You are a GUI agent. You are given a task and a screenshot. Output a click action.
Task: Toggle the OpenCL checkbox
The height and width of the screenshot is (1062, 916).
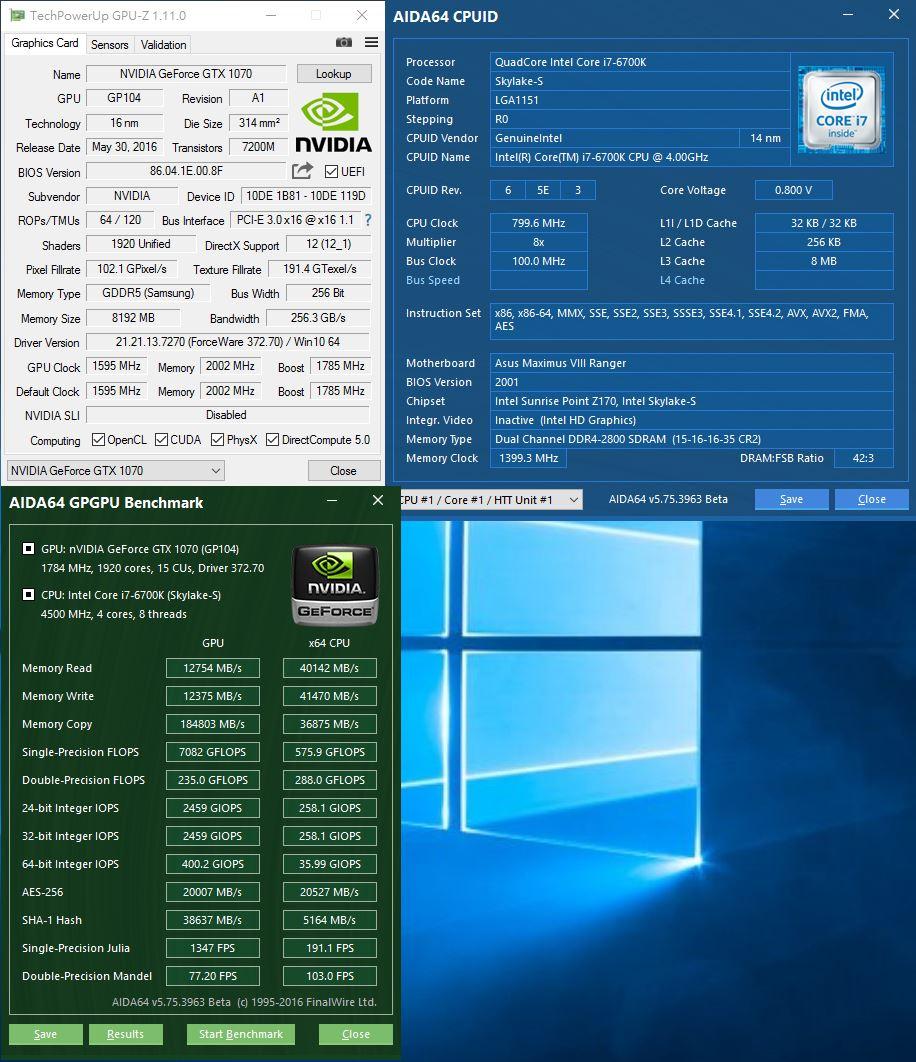coord(98,440)
